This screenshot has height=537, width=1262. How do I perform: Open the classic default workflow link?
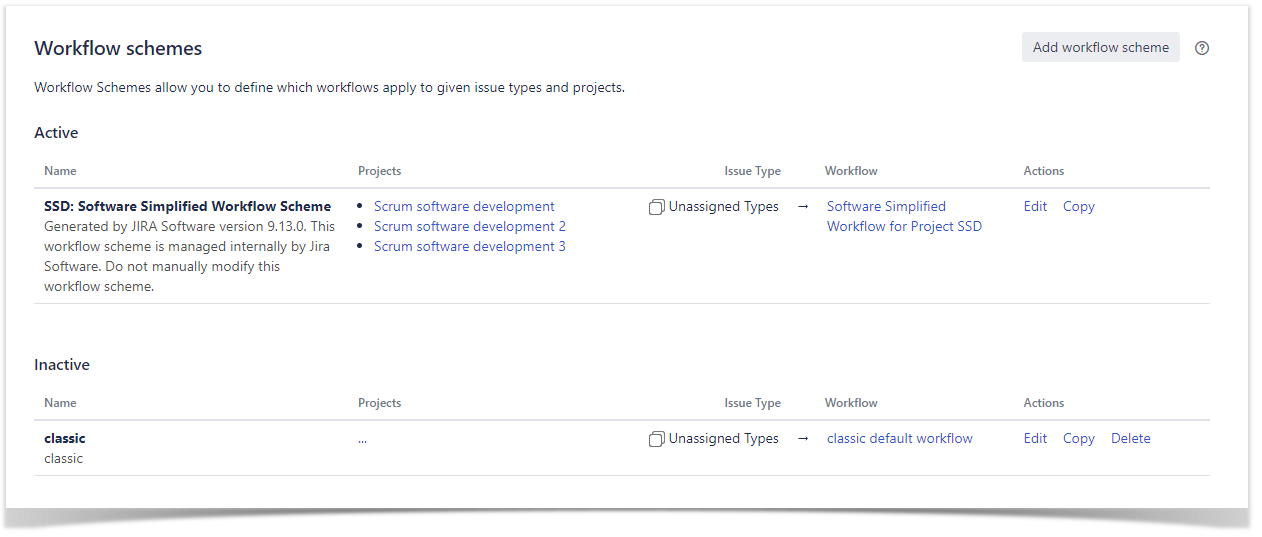[899, 439]
